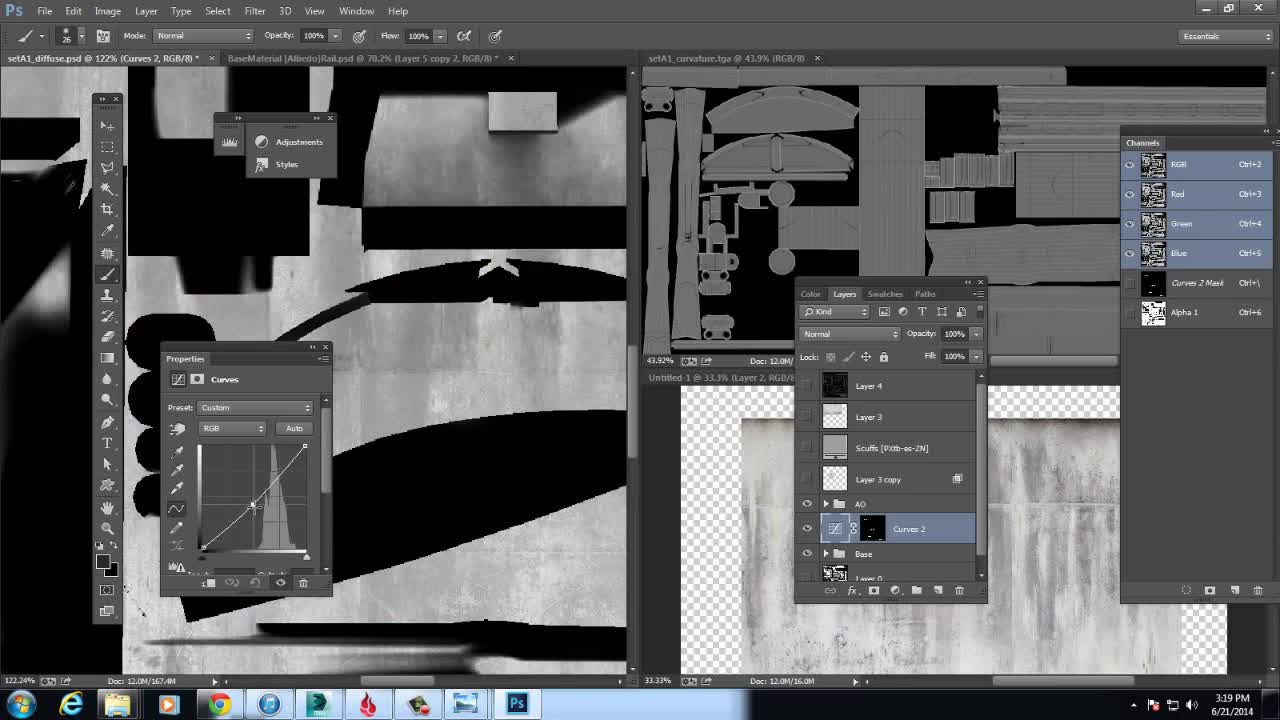
Task: Switch to the Paths tab
Action: (x=925, y=294)
